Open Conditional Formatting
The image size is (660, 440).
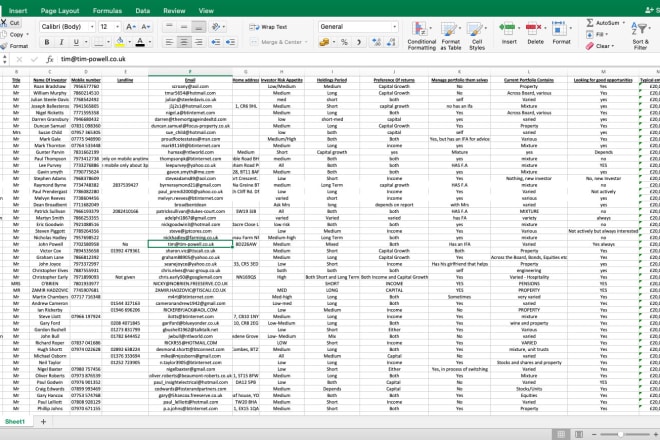pos(421,36)
